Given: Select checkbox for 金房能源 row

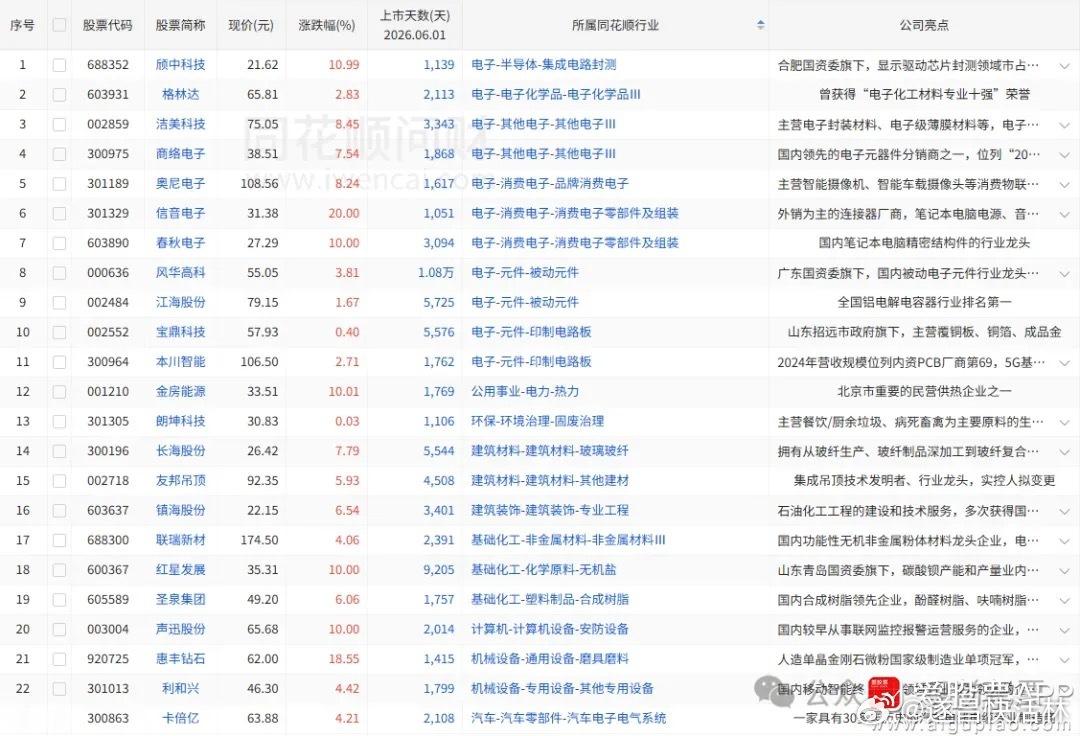Looking at the screenshot, I should pos(59,392).
